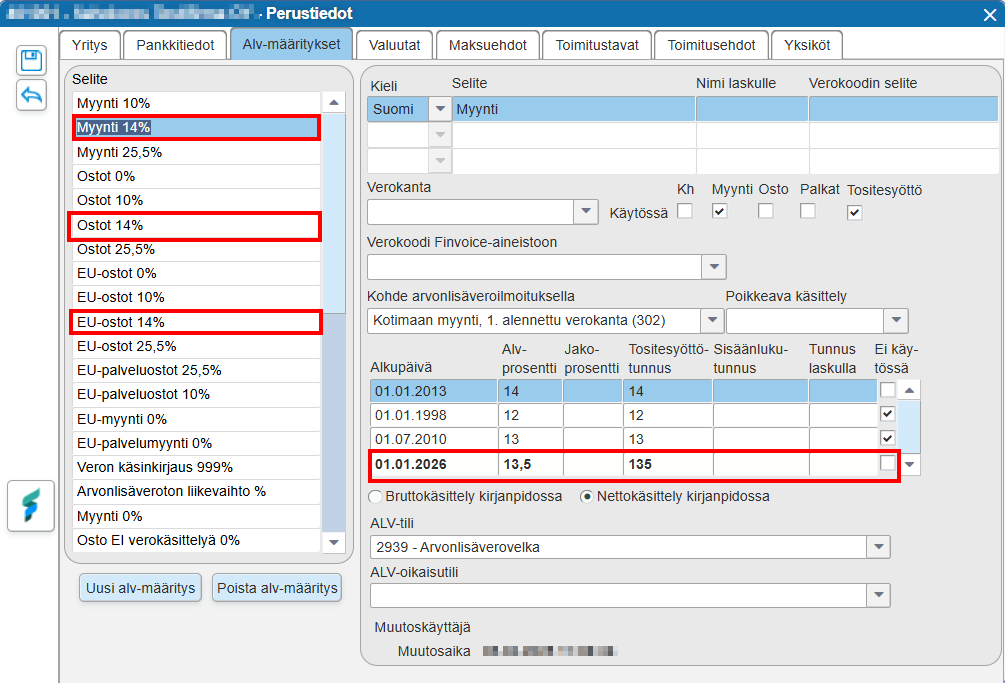Select EU-palveluostot 25,5% list row
This screenshot has width=1005, height=683.
coord(196,370)
